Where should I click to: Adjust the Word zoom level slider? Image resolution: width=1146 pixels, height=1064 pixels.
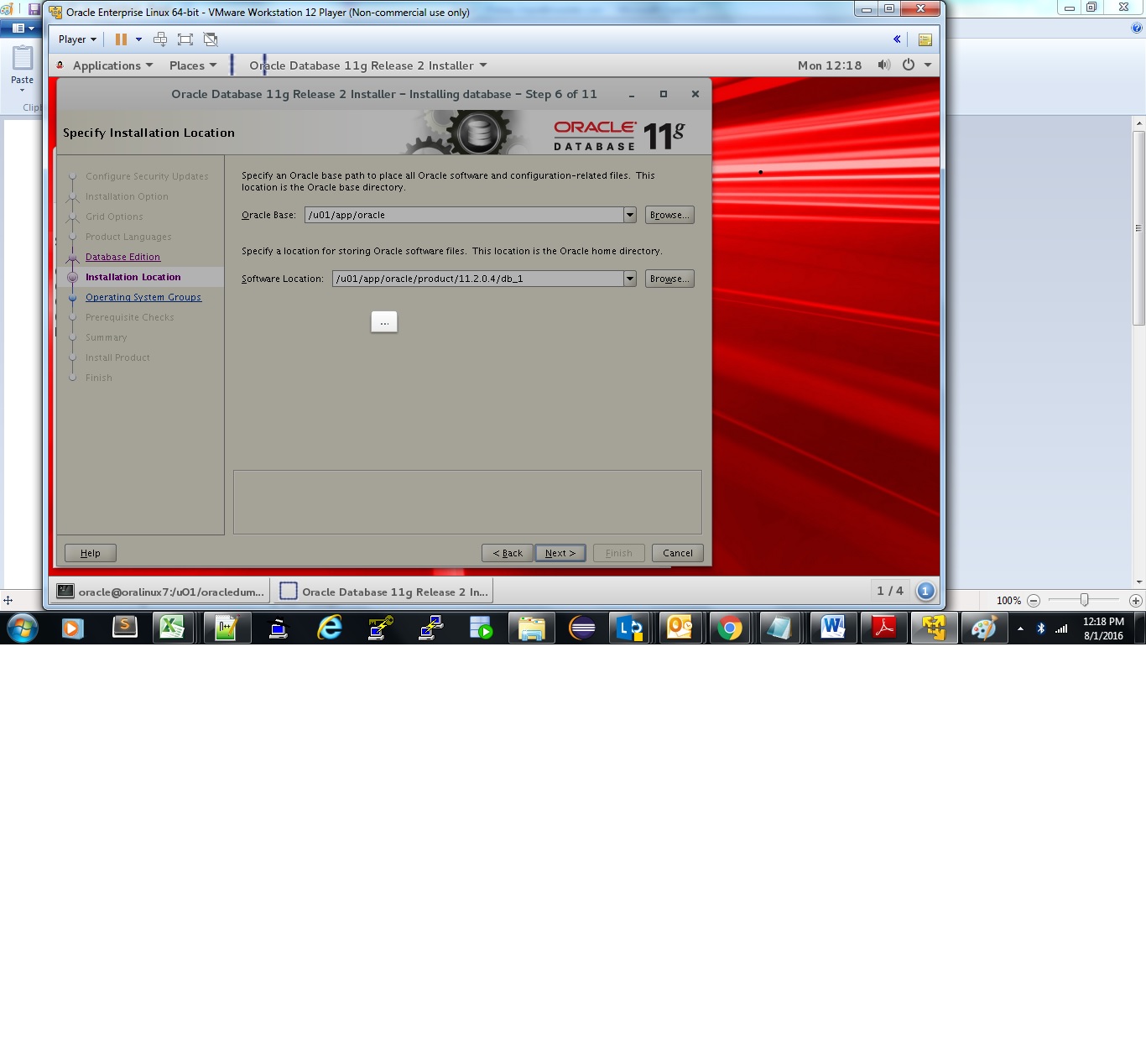[1084, 600]
